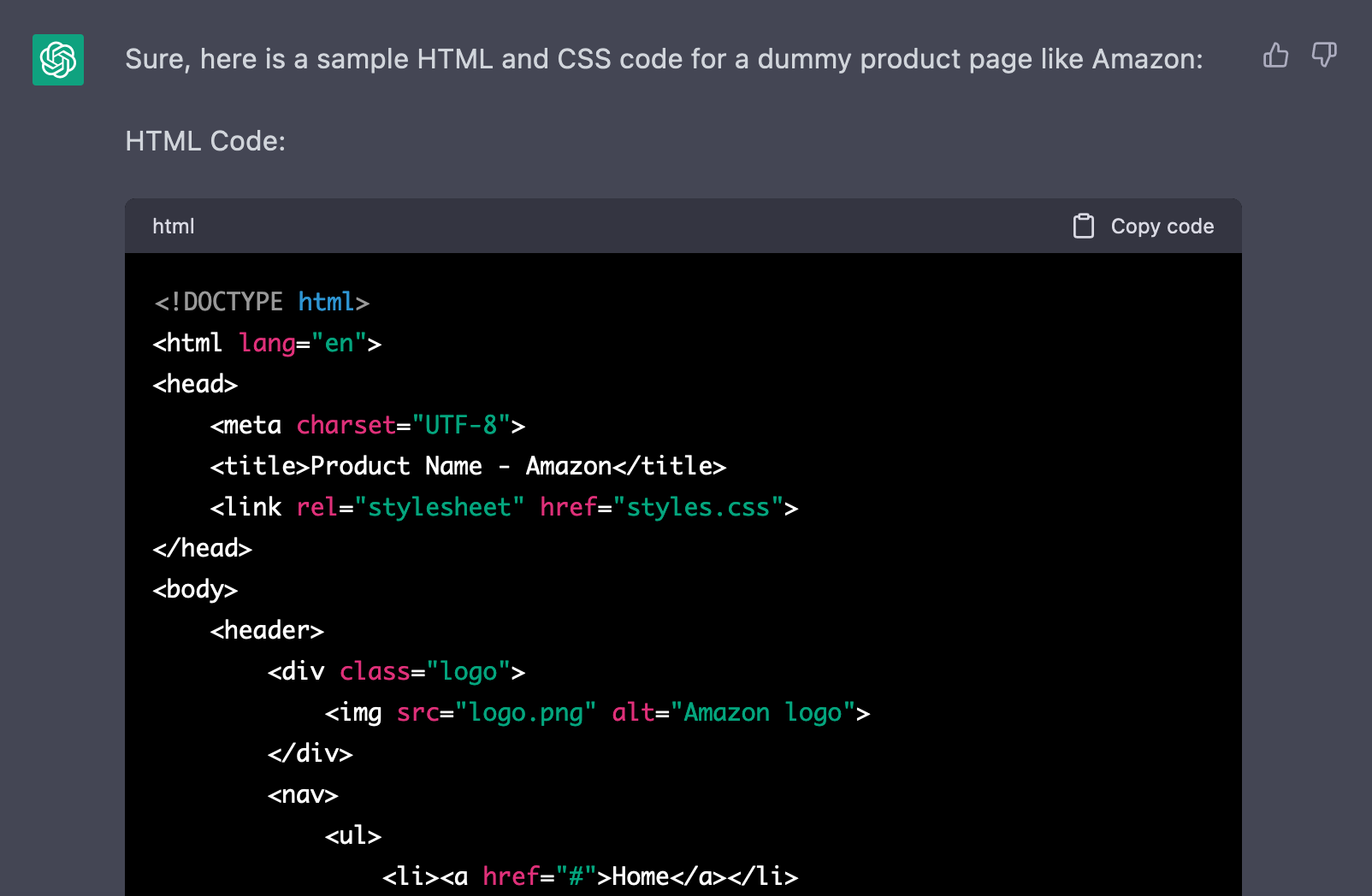Select the ul tag inside nav

coord(352,835)
